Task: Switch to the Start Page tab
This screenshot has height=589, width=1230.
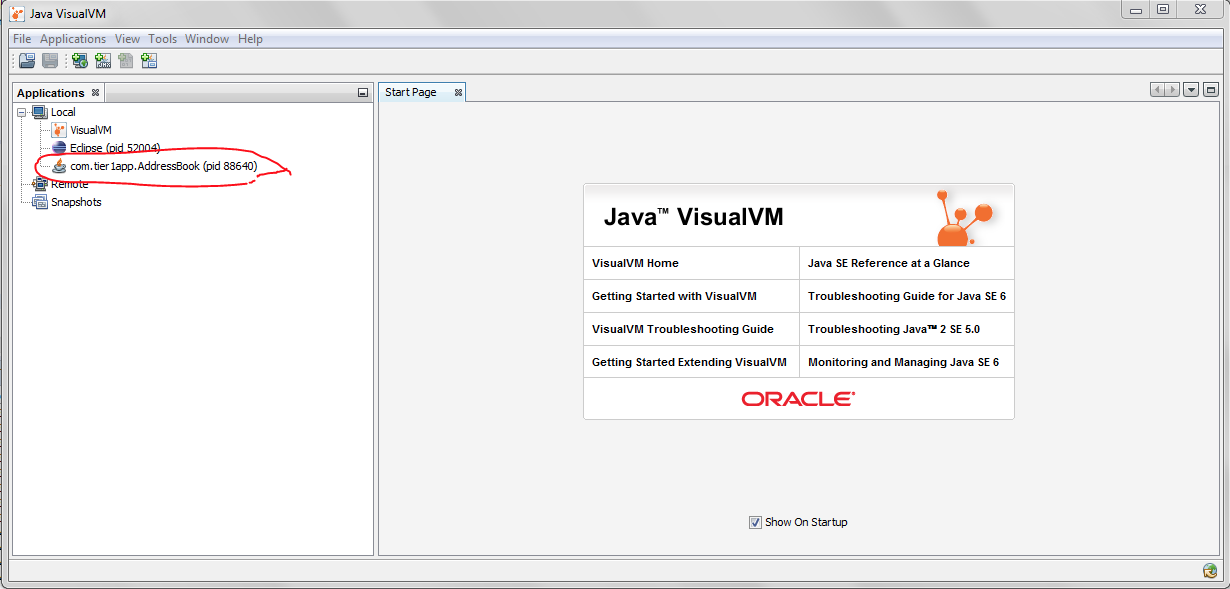Action: (x=410, y=91)
